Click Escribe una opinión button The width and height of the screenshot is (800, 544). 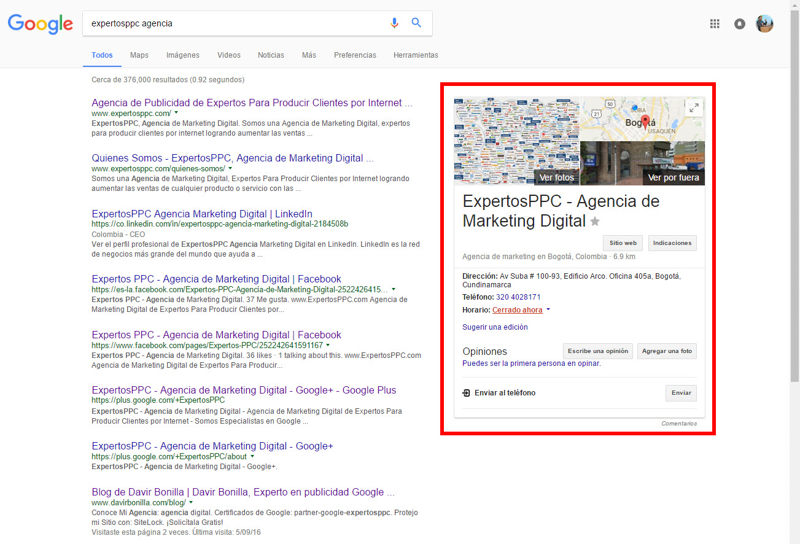(x=597, y=351)
